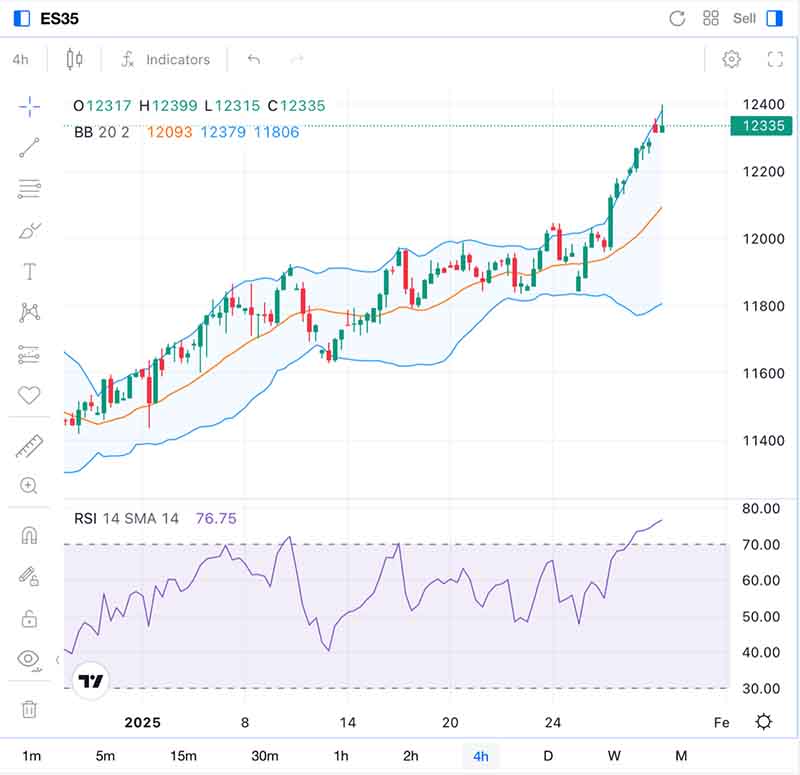Open the multi-chart layout selector
The image size is (800, 775).
pos(711,17)
